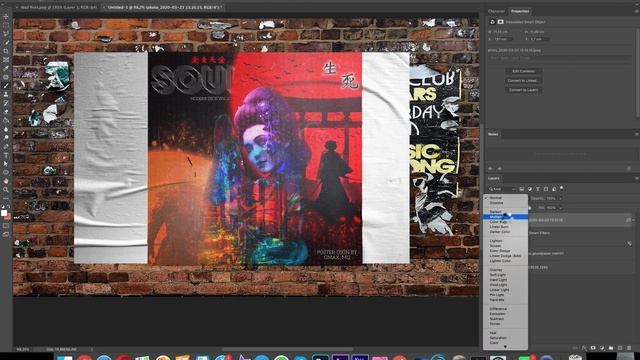Screen dimensions: 640x360
Task: Select the Path Selection tool
Action: pyautogui.click(x=6, y=163)
